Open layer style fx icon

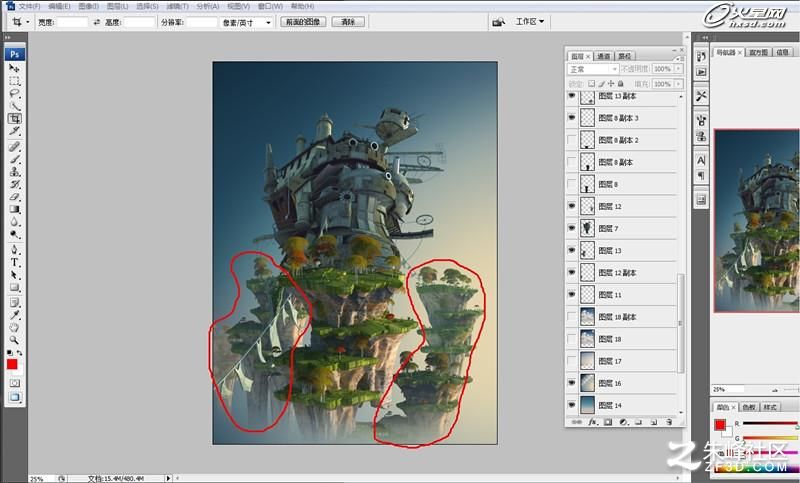592,422
